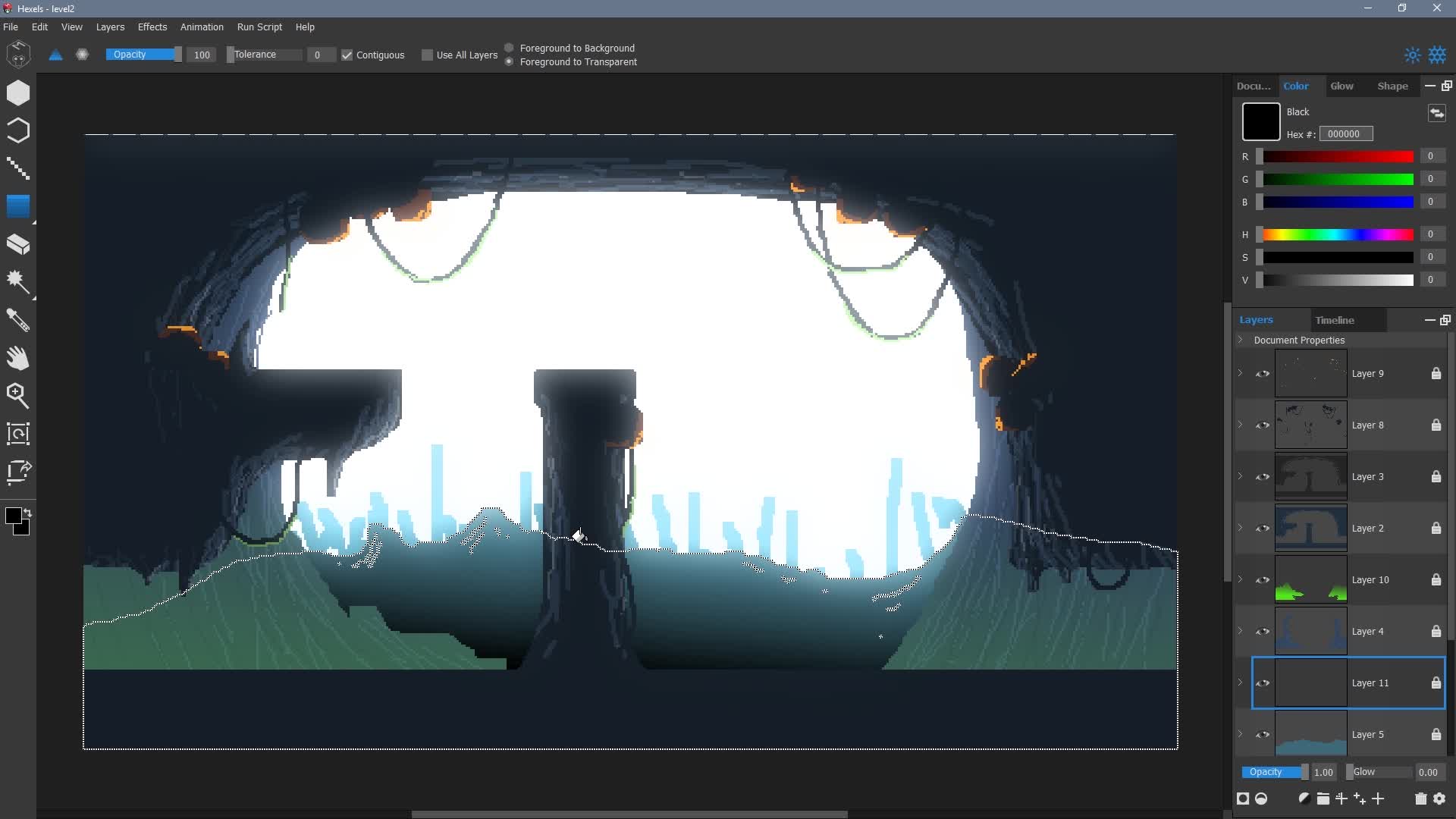Switch to the Timeline tab
Image resolution: width=1456 pixels, height=819 pixels.
point(1335,320)
